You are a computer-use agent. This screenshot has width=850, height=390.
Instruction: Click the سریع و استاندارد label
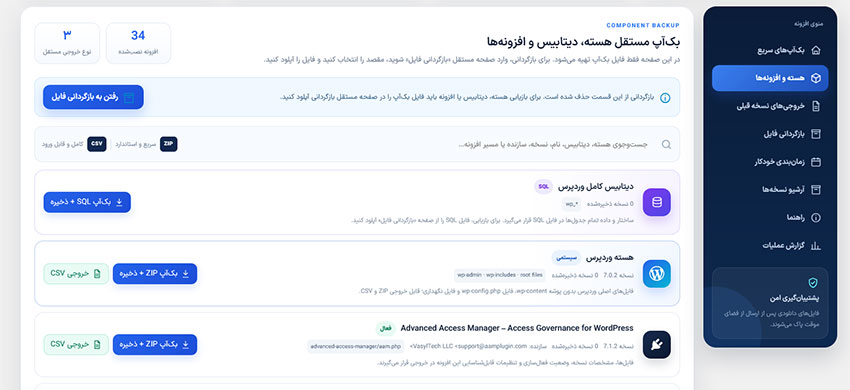(136, 144)
